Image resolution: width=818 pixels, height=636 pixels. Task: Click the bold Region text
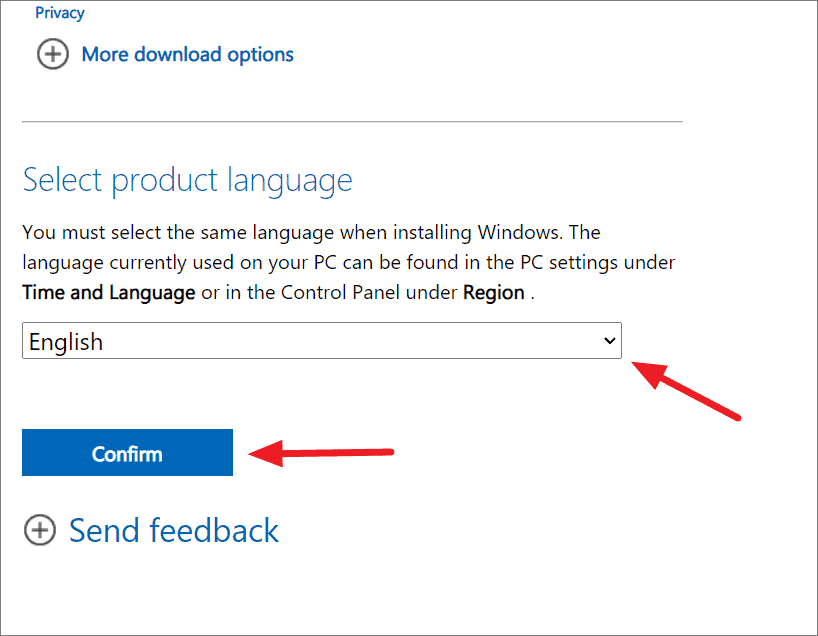(494, 292)
